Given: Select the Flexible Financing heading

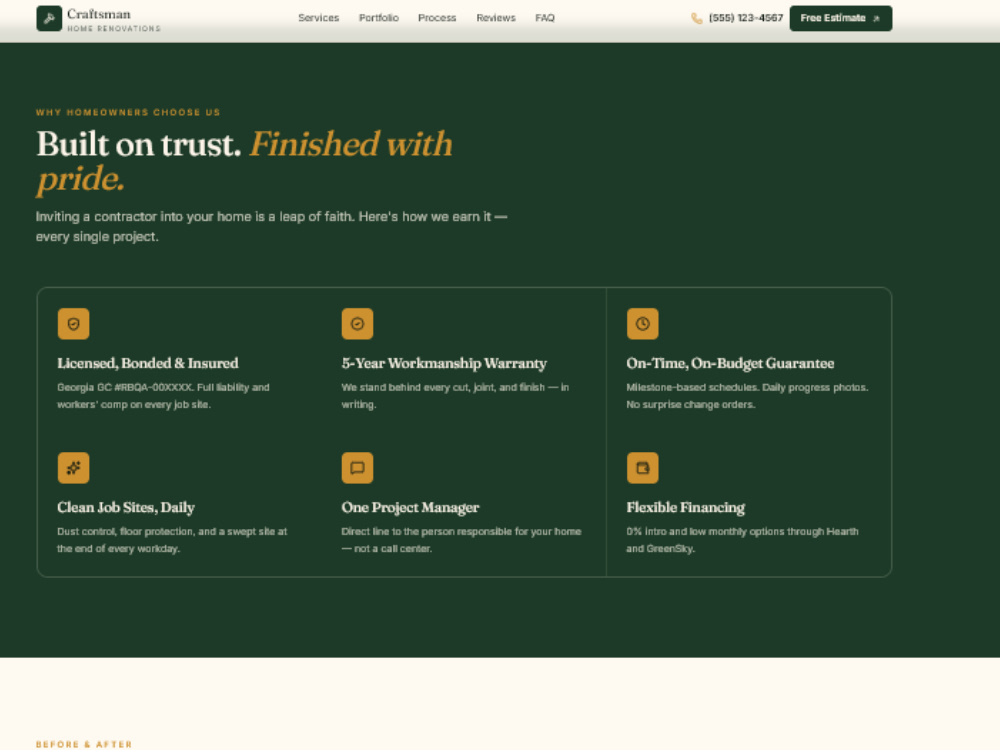Looking at the screenshot, I should [x=686, y=508].
